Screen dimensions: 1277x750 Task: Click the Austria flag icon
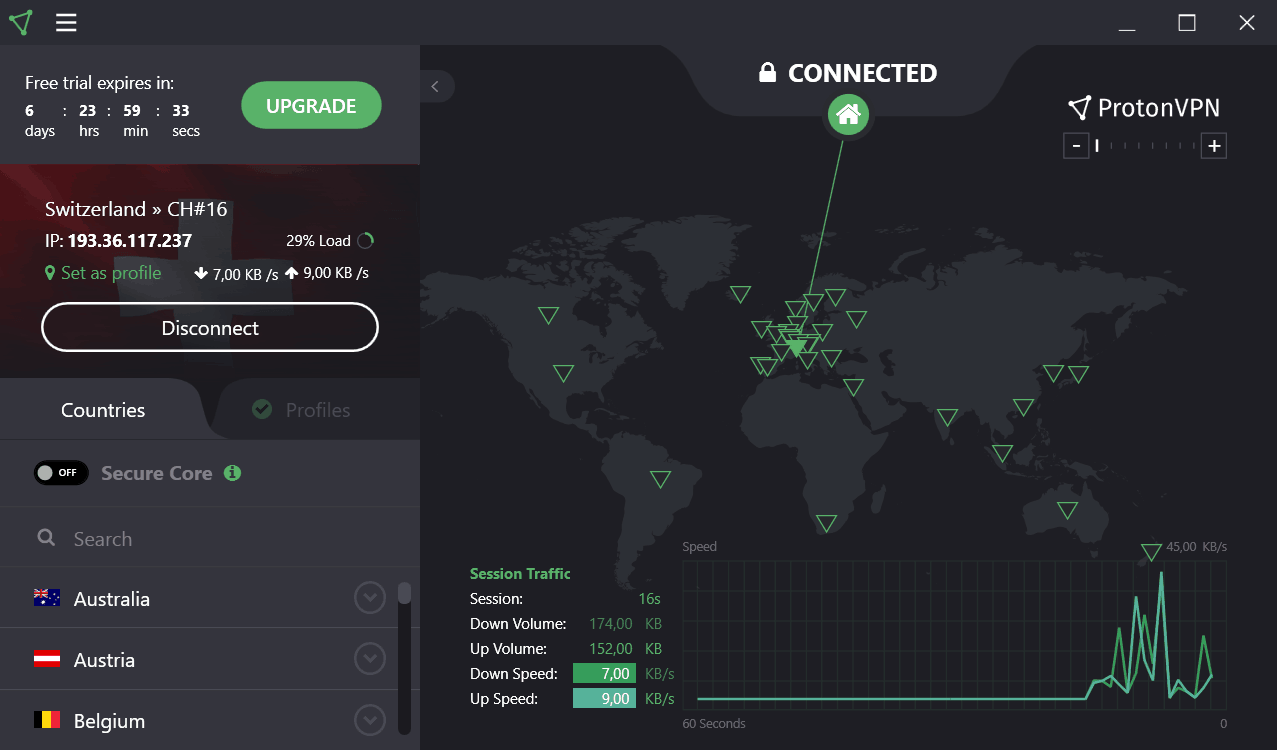pos(47,659)
